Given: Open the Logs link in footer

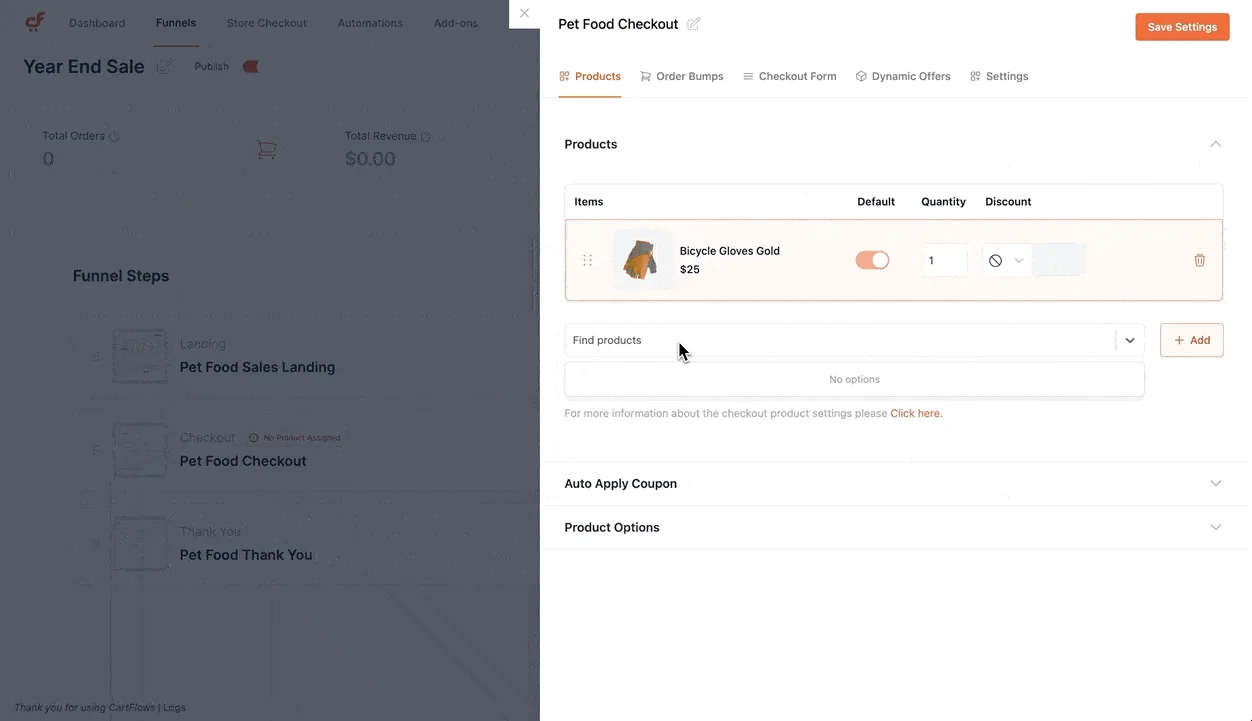Looking at the screenshot, I should click(x=174, y=707).
